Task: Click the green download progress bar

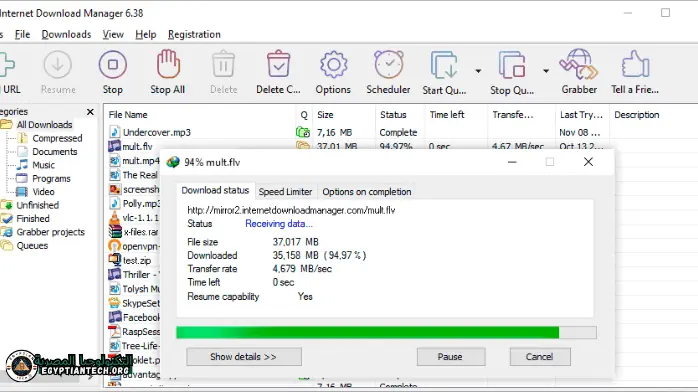Action: coord(386,332)
